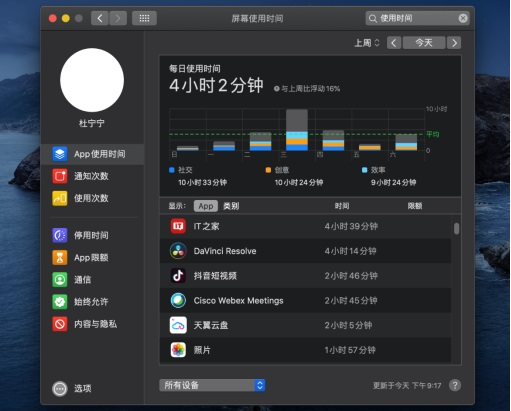The width and height of the screenshot is (511, 411).
Task: Go forward in System Preferences
Action: 118,18
